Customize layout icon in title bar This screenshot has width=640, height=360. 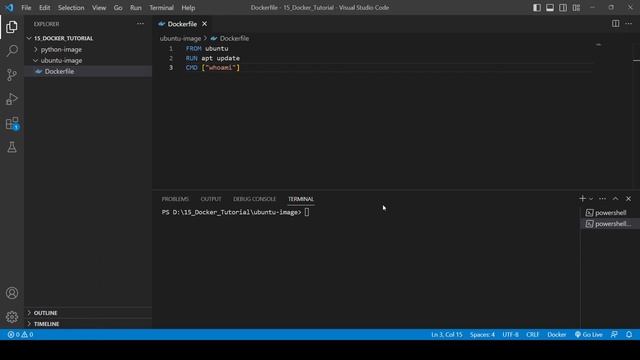576,7
